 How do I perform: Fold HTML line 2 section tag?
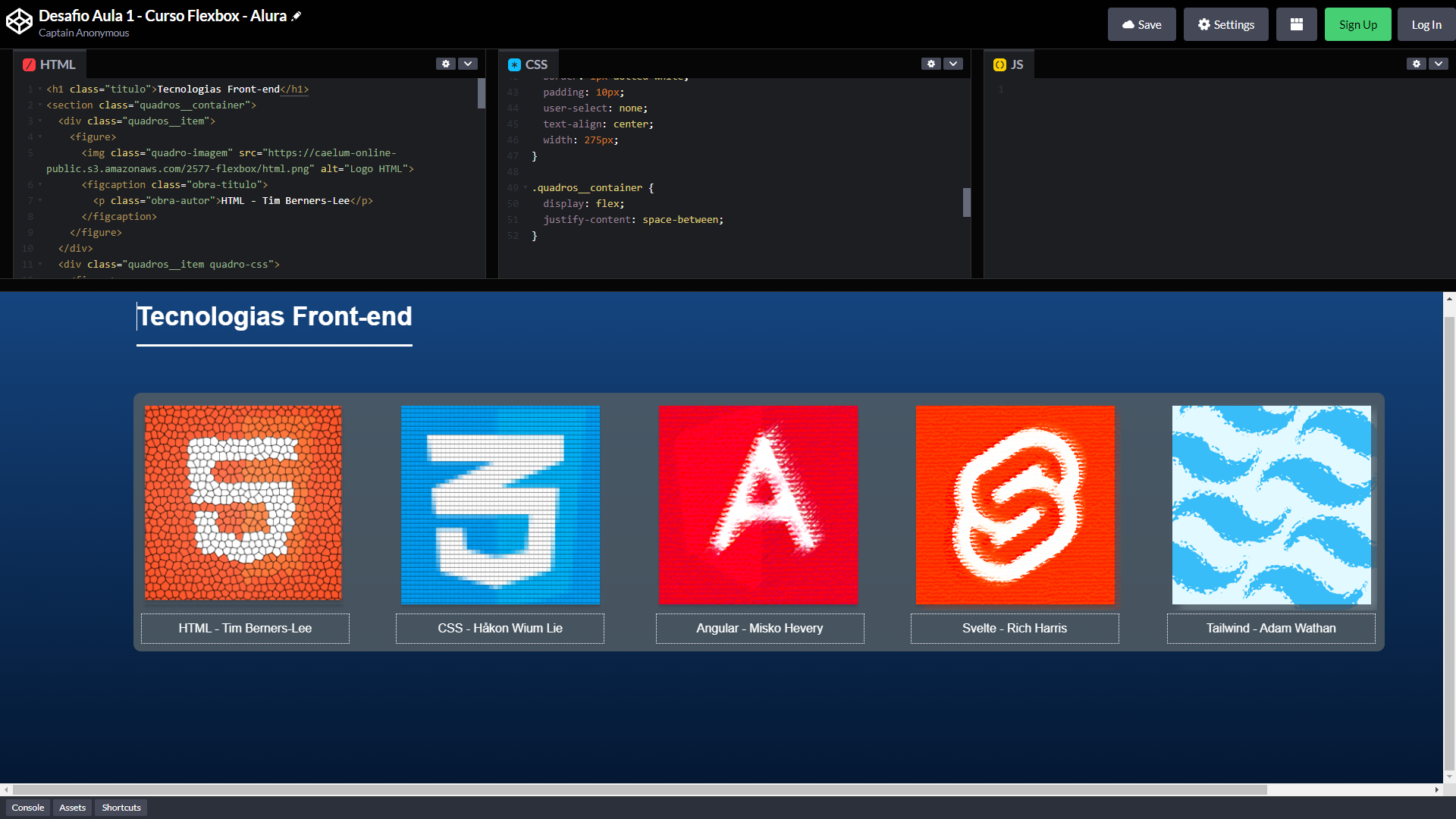(x=40, y=105)
